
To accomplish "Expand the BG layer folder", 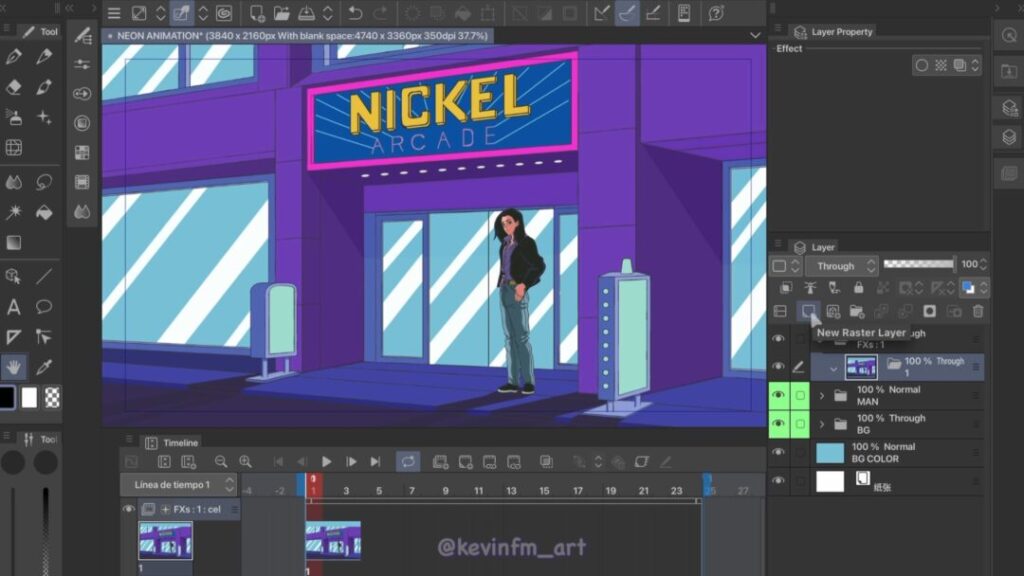I will pyautogui.click(x=822, y=425).
